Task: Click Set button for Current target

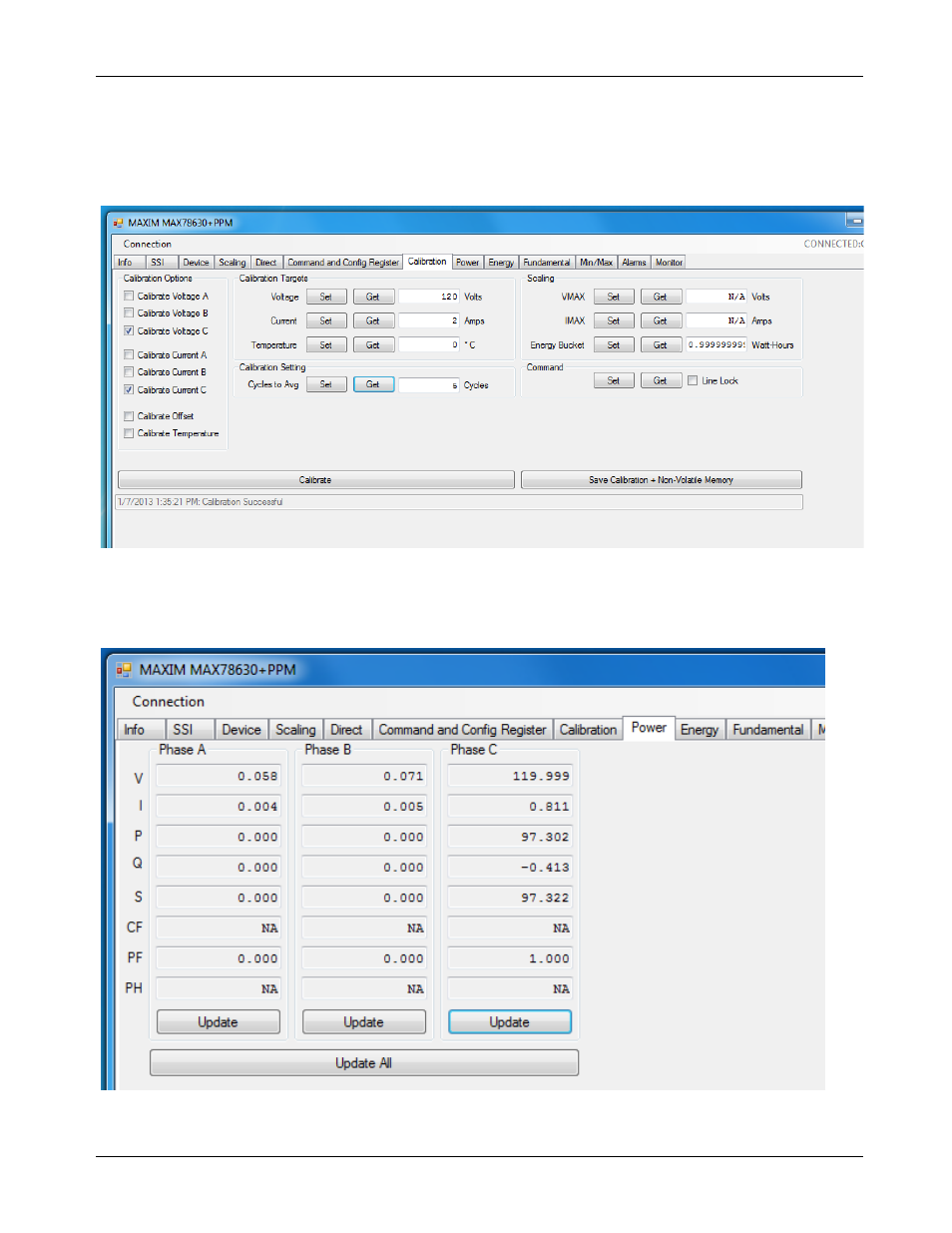Action: pos(326,320)
